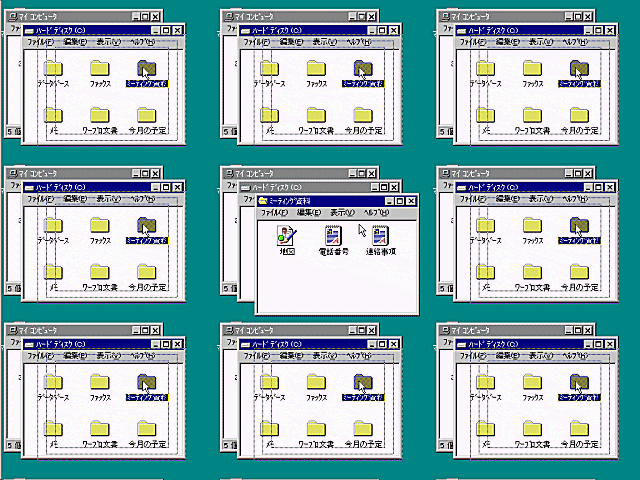
Task: Open the 地図 map file in ミーティング資料 window
Action: click(x=287, y=235)
